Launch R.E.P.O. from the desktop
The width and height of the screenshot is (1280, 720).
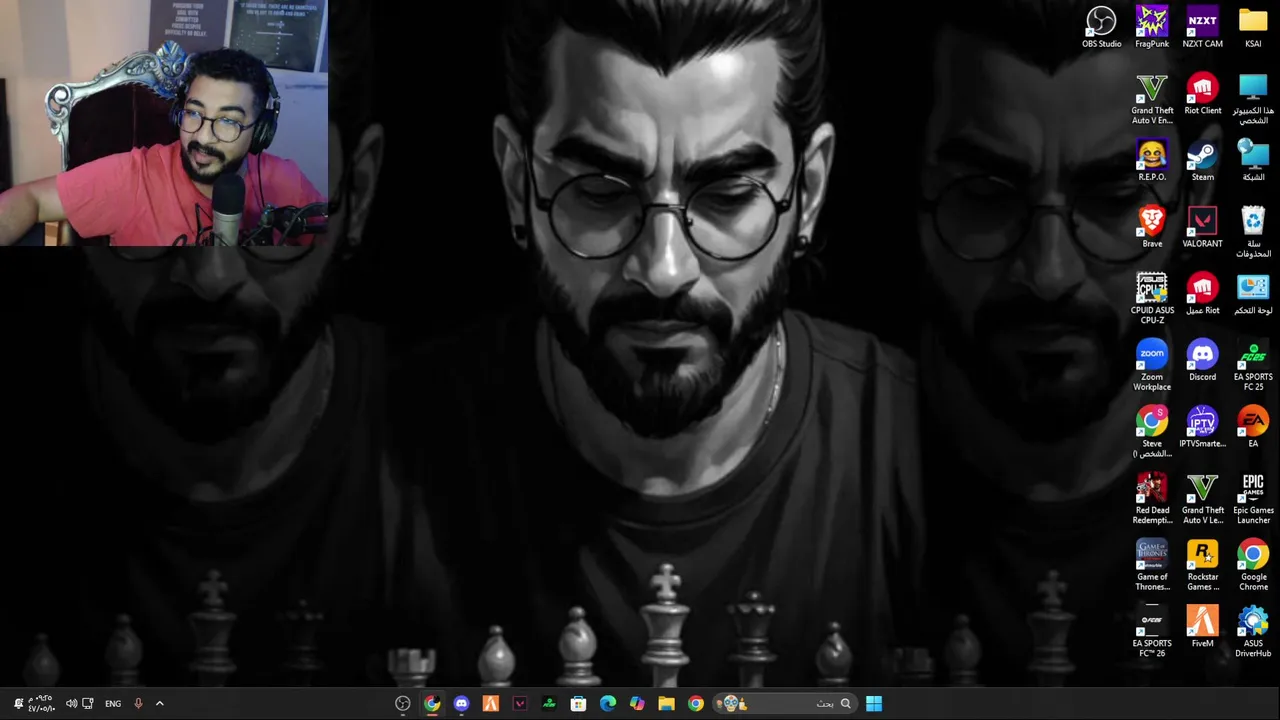pyautogui.click(x=1152, y=160)
